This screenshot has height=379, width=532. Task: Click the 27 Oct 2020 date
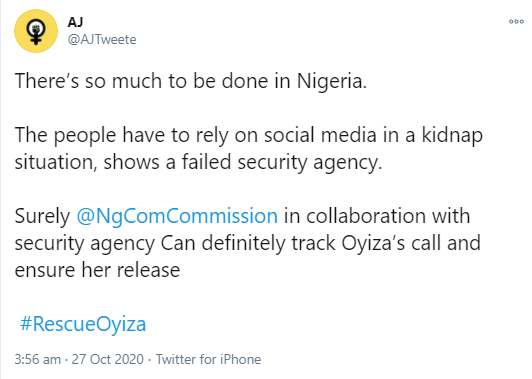click(x=108, y=359)
